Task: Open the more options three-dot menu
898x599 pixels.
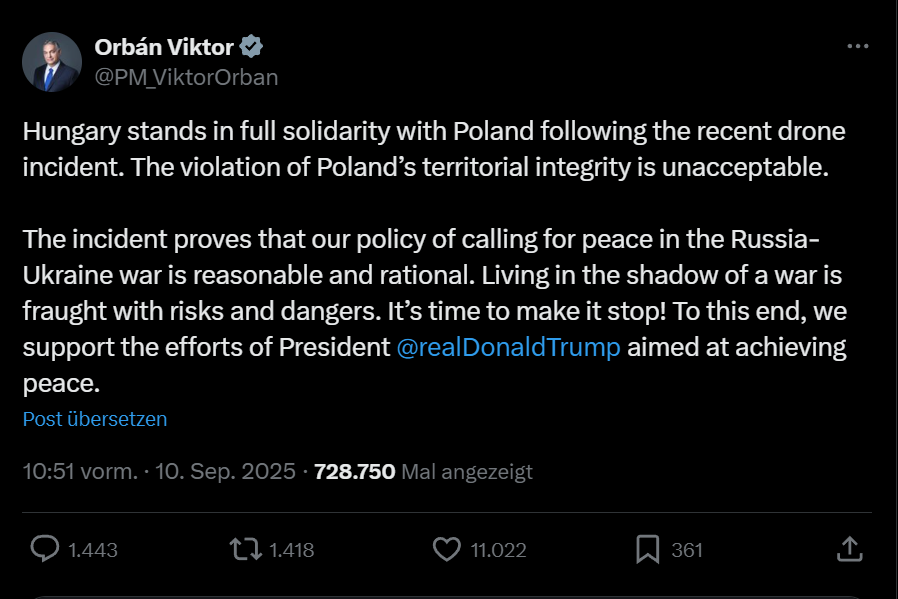Action: point(858,47)
